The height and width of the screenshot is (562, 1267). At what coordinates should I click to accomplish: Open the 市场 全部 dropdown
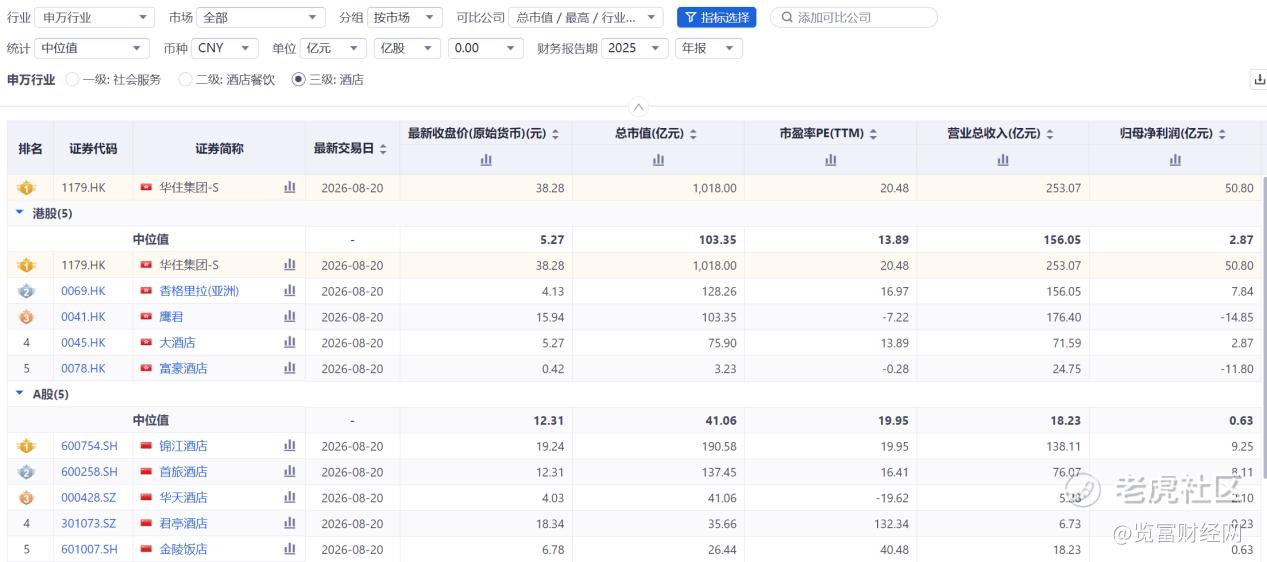coord(261,18)
